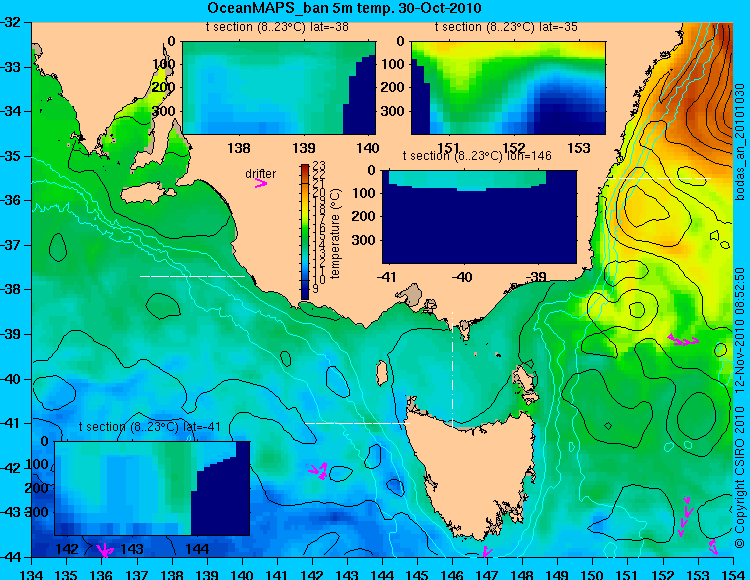Select the drifter marker near 136E at bottom edge

(x=104, y=550)
